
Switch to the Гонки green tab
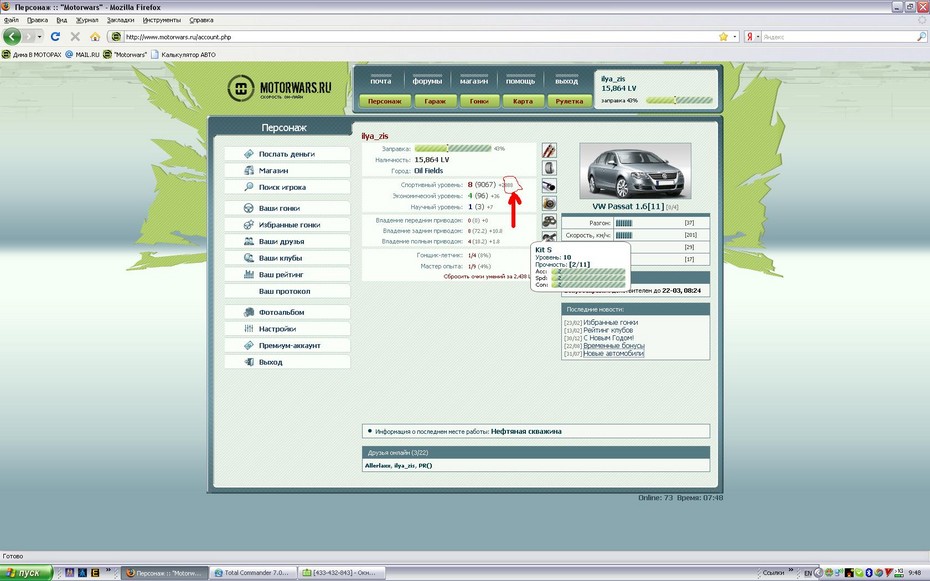(479, 101)
